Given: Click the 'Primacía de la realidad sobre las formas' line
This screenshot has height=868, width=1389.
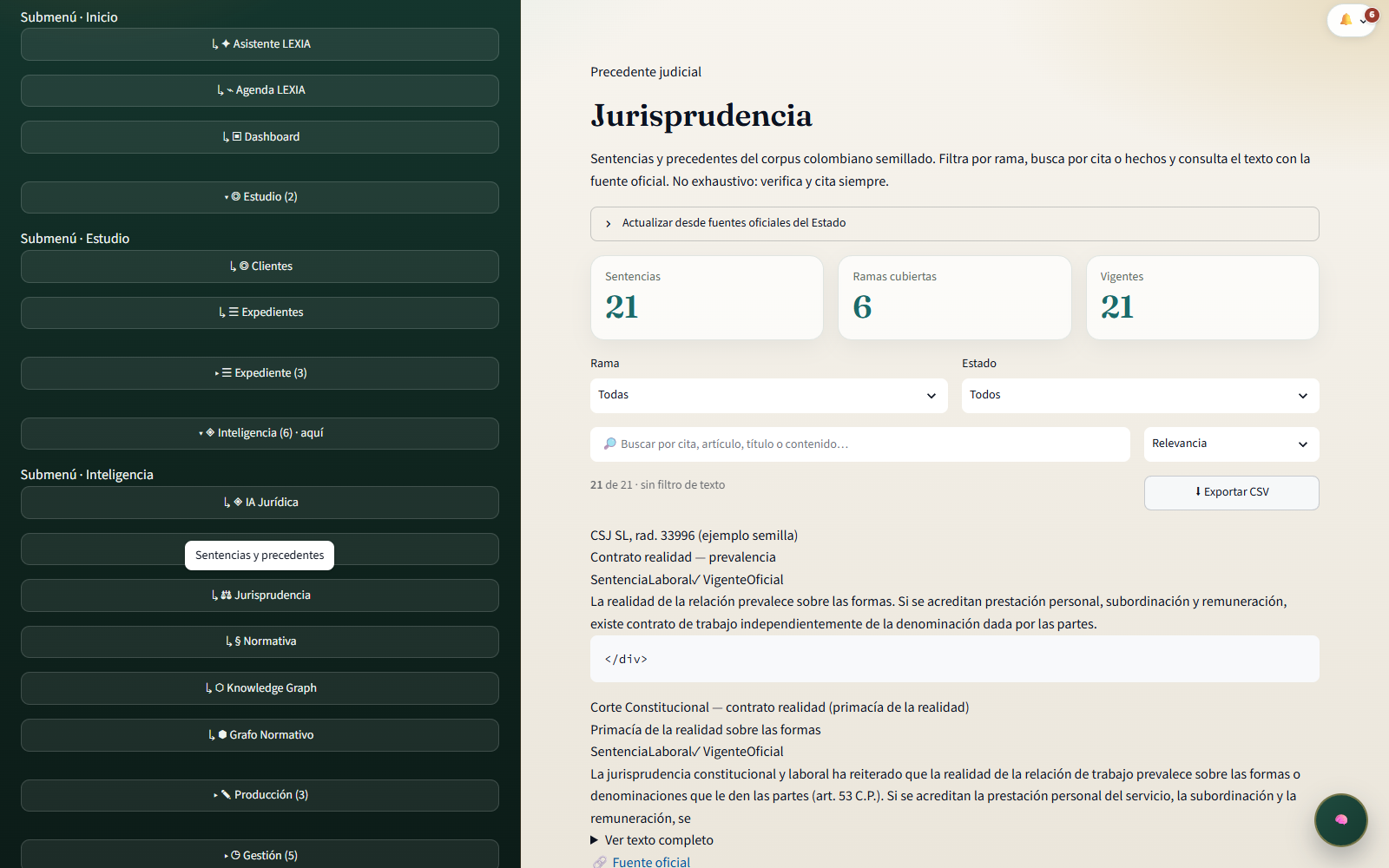Looking at the screenshot, I should (706, 730).
